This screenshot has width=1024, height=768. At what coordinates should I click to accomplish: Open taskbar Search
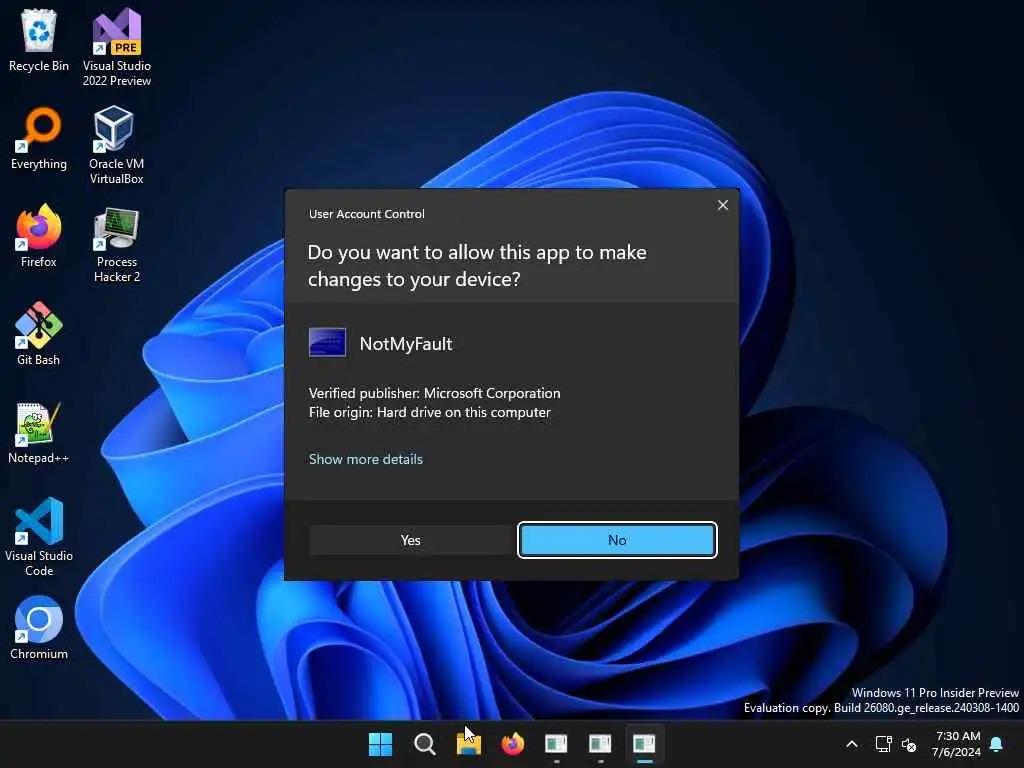[424, 744]
